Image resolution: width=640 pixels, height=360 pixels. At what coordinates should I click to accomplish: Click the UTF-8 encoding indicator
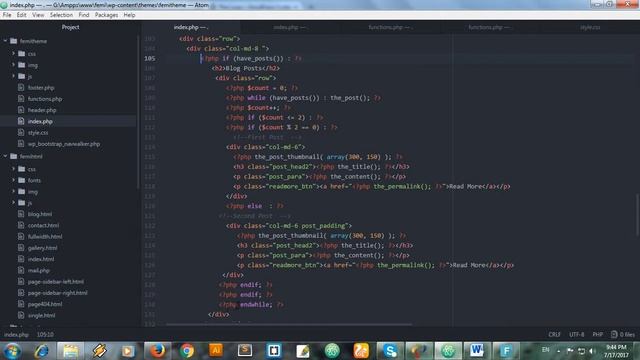pos(576,334)
